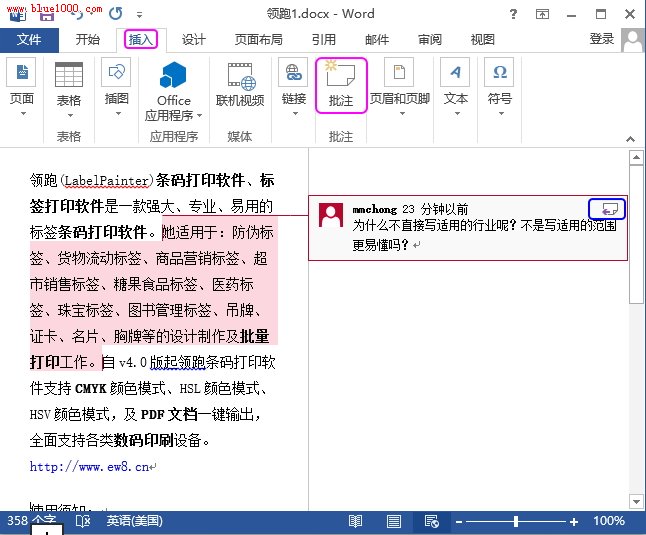This screenshot has width=646, height=535.
Task: Expand the 表格 dropdown arrow
Action: (x=70, y=115)
